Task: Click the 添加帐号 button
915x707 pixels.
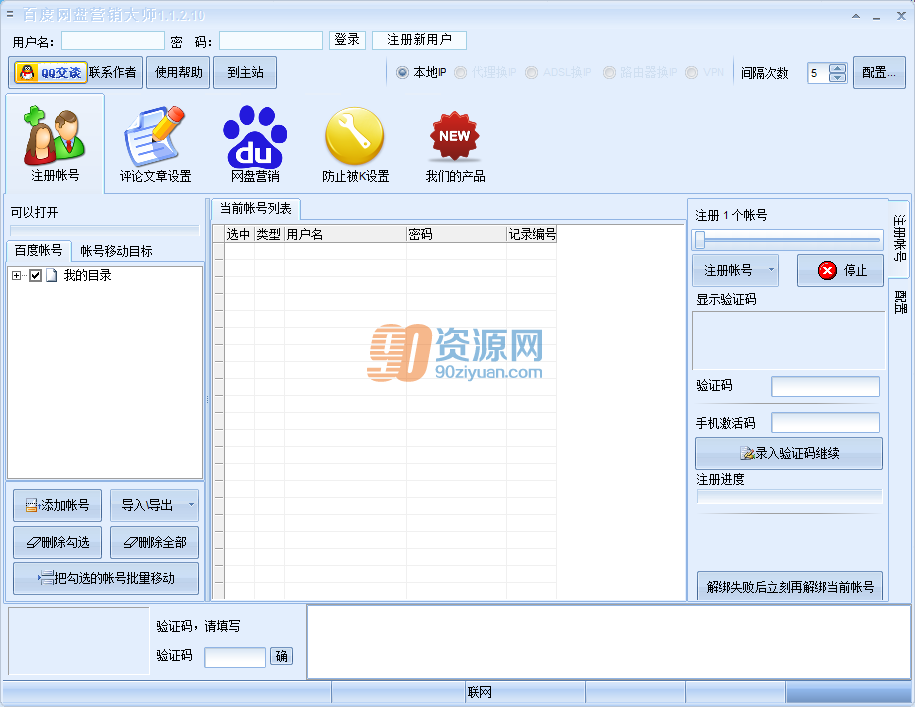Action: click(57, 505)
